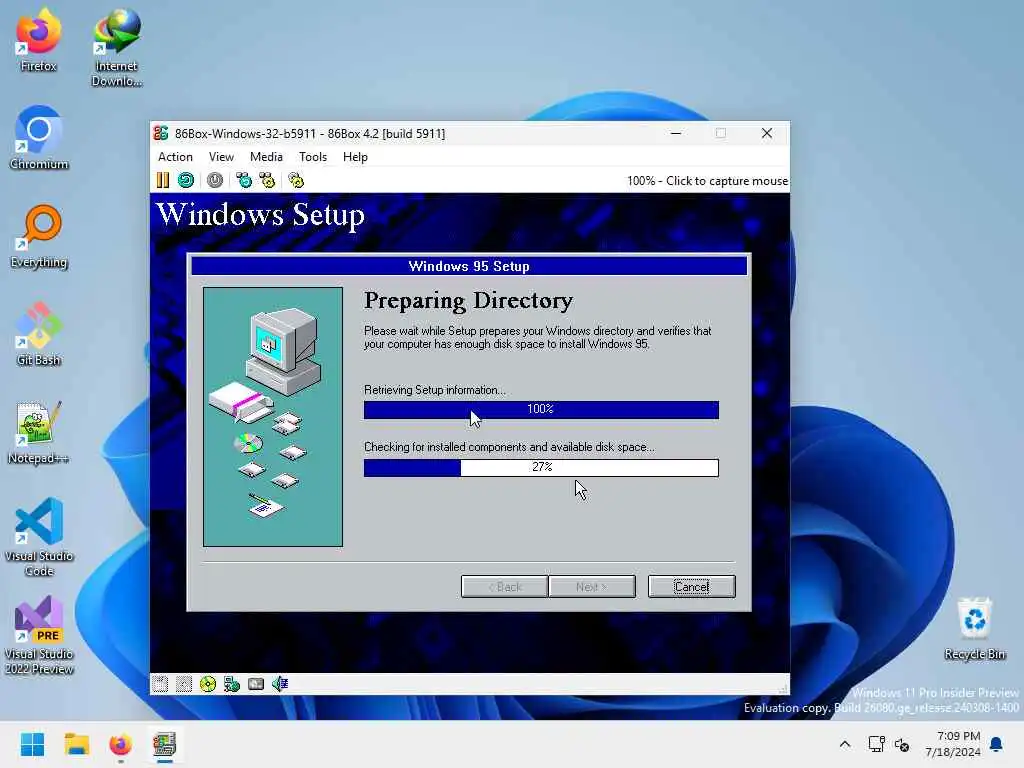Open the Help menu
This screenshot has height=768, width=1024.
(x=355, y=157)
